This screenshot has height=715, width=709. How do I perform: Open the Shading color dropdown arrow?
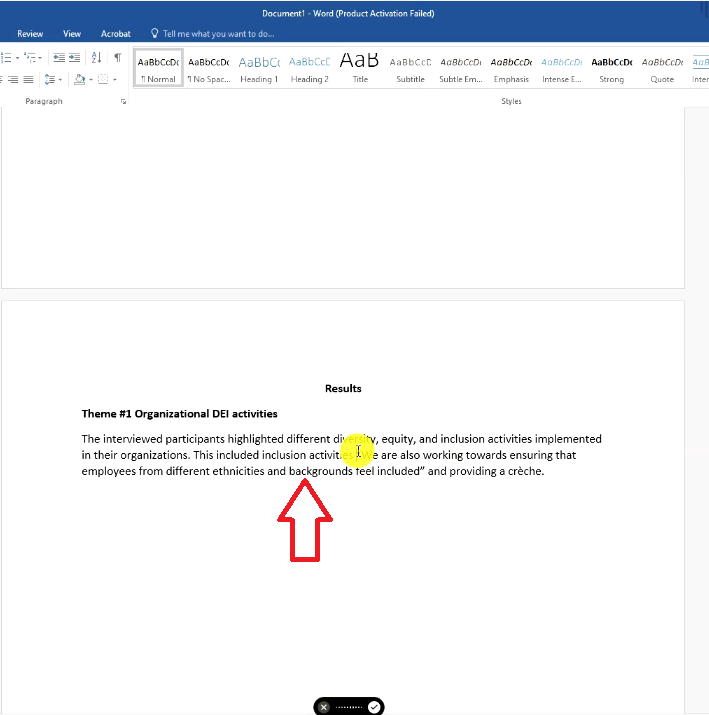(91, 80)
